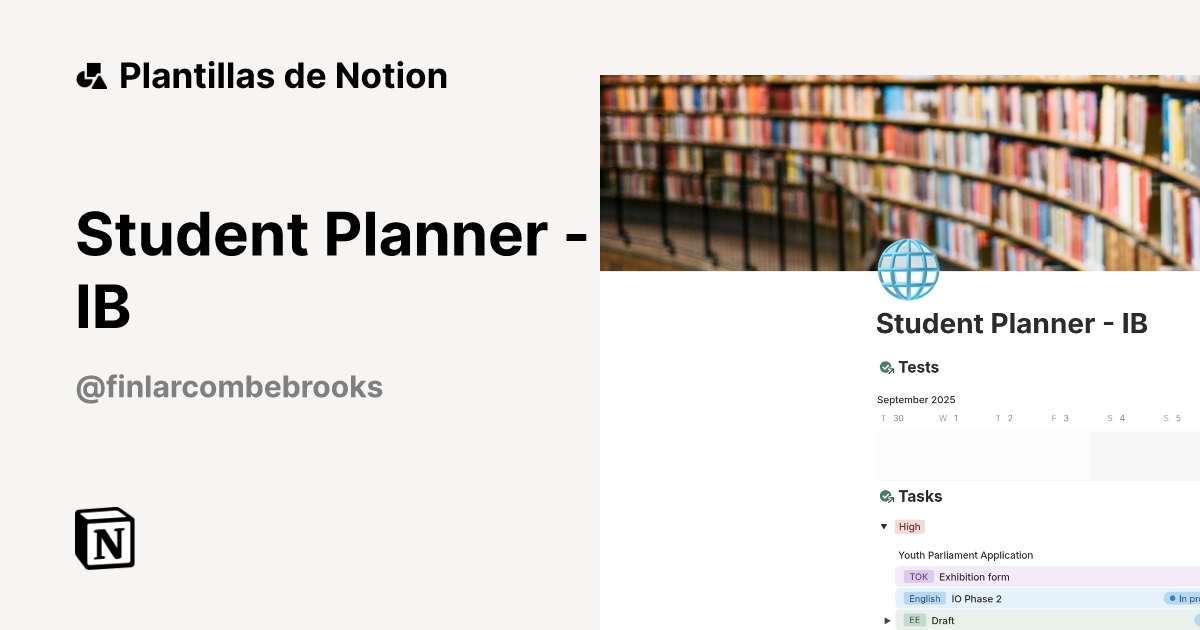1200x630 pixels.
Task: Click the green checkmark icon beside Tests
Action: (885, 366)
